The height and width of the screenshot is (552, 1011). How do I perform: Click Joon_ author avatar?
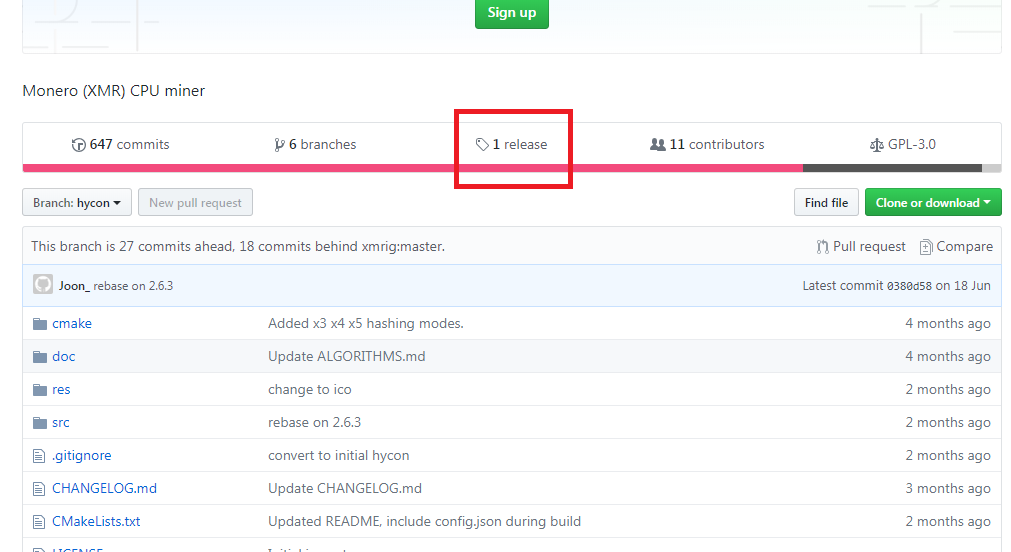43,284
